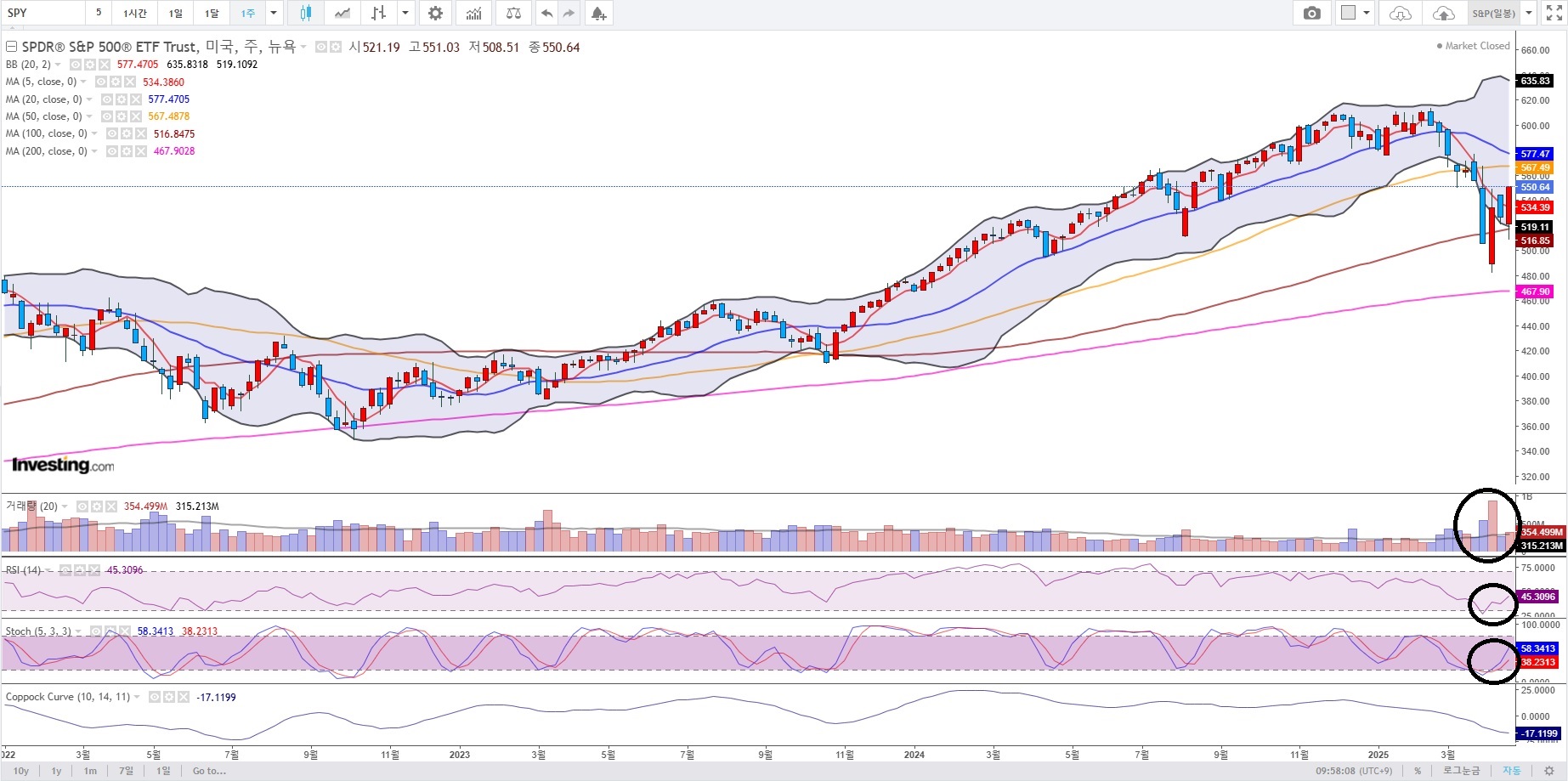Take a chart snapshot with camera icon
This screenshot has height=781, width=1568.
pos(1312,13)
